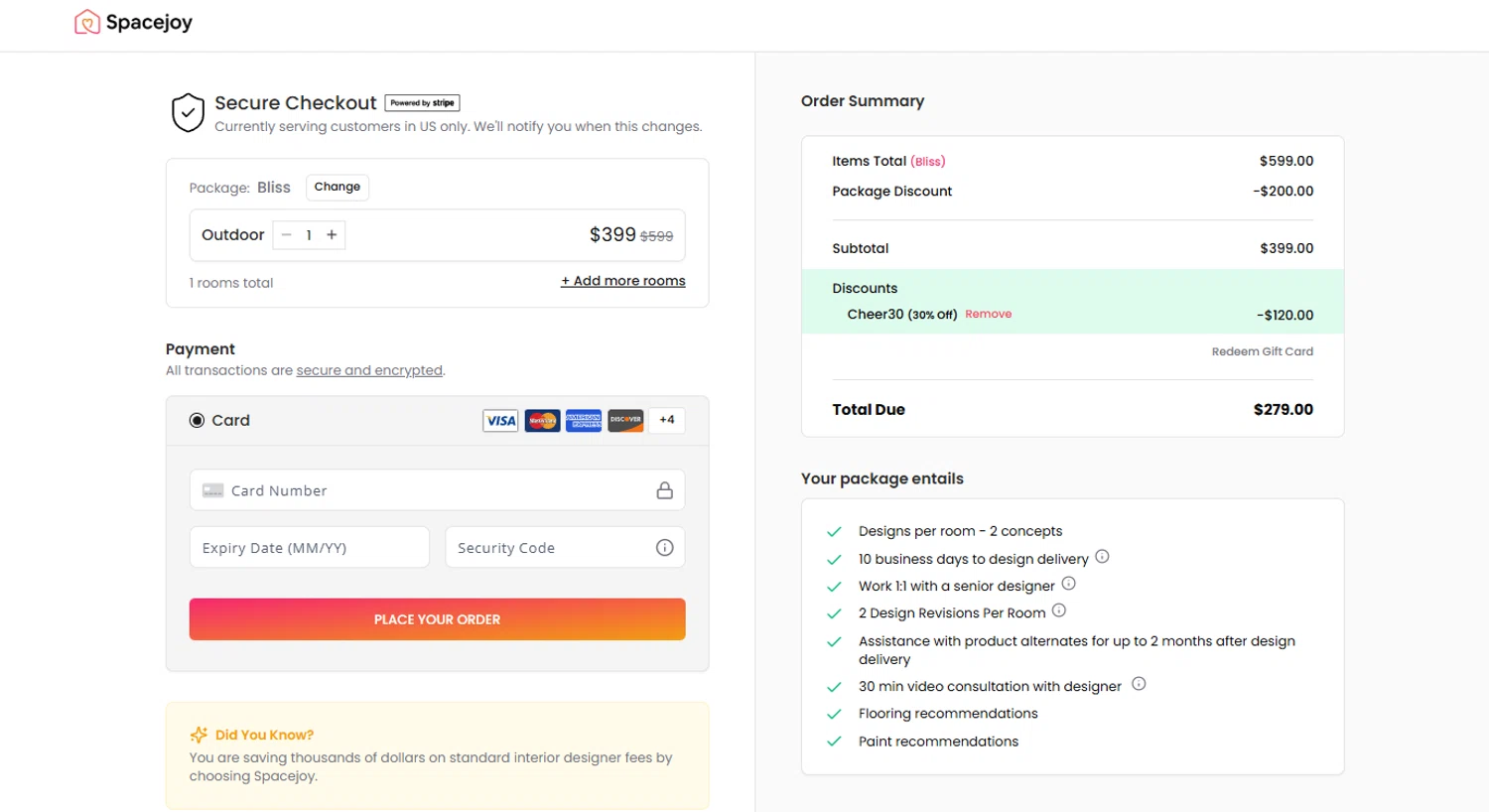Click the Security Code info icon
This screenshot has width=1489, height=812.
665,548
